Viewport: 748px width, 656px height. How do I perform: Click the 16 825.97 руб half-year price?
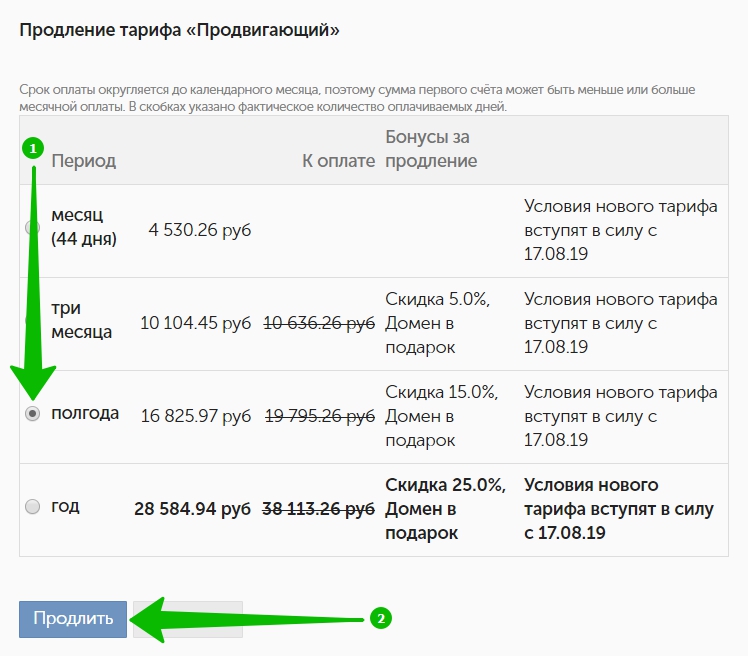[195, 416]
